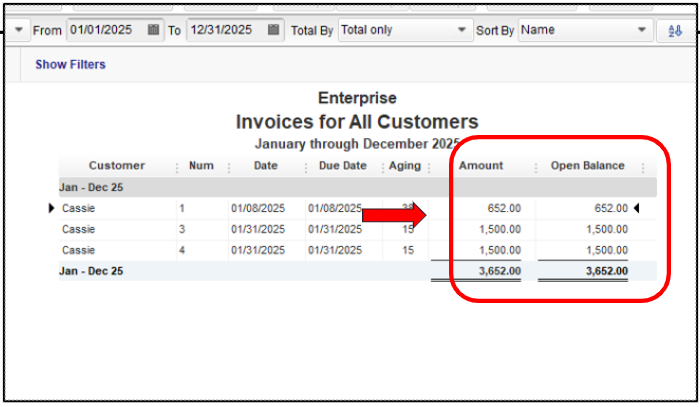Image resolution: width=700 pixels, height=407 pixels.
Task: Select Cassie in invoice 1 row
Action: pos(79,208)
